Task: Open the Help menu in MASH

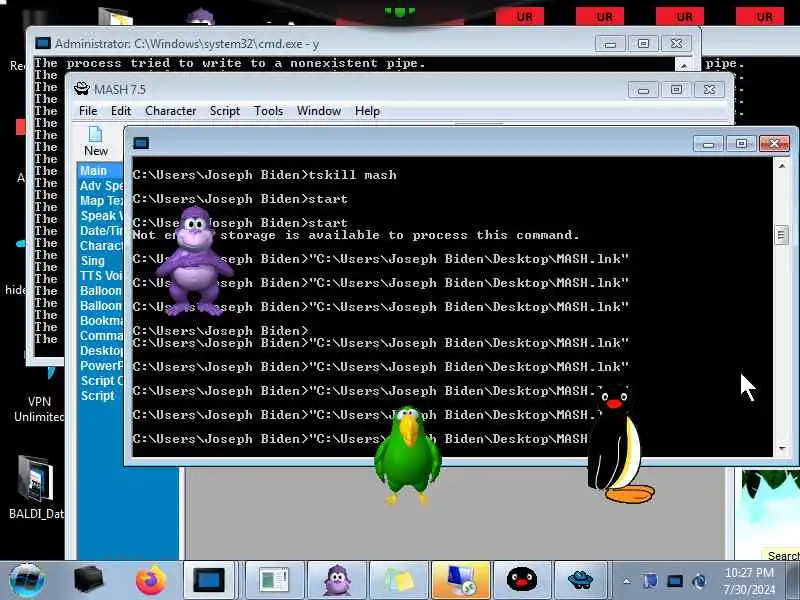Action: [367, 111]
